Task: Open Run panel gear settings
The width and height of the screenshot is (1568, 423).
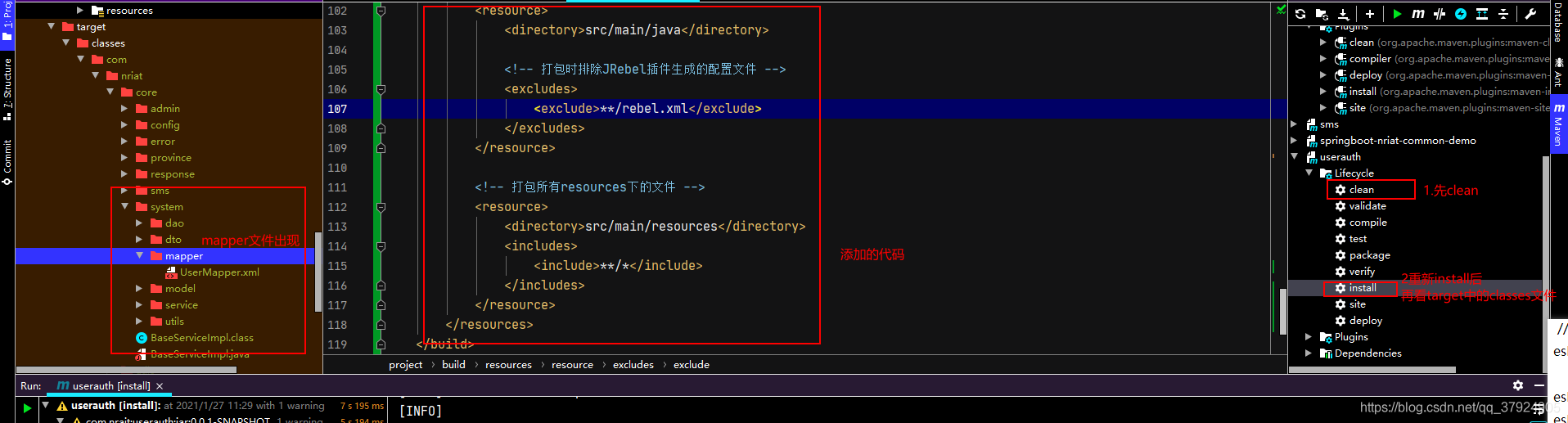Action: [x=1518, y=385]
